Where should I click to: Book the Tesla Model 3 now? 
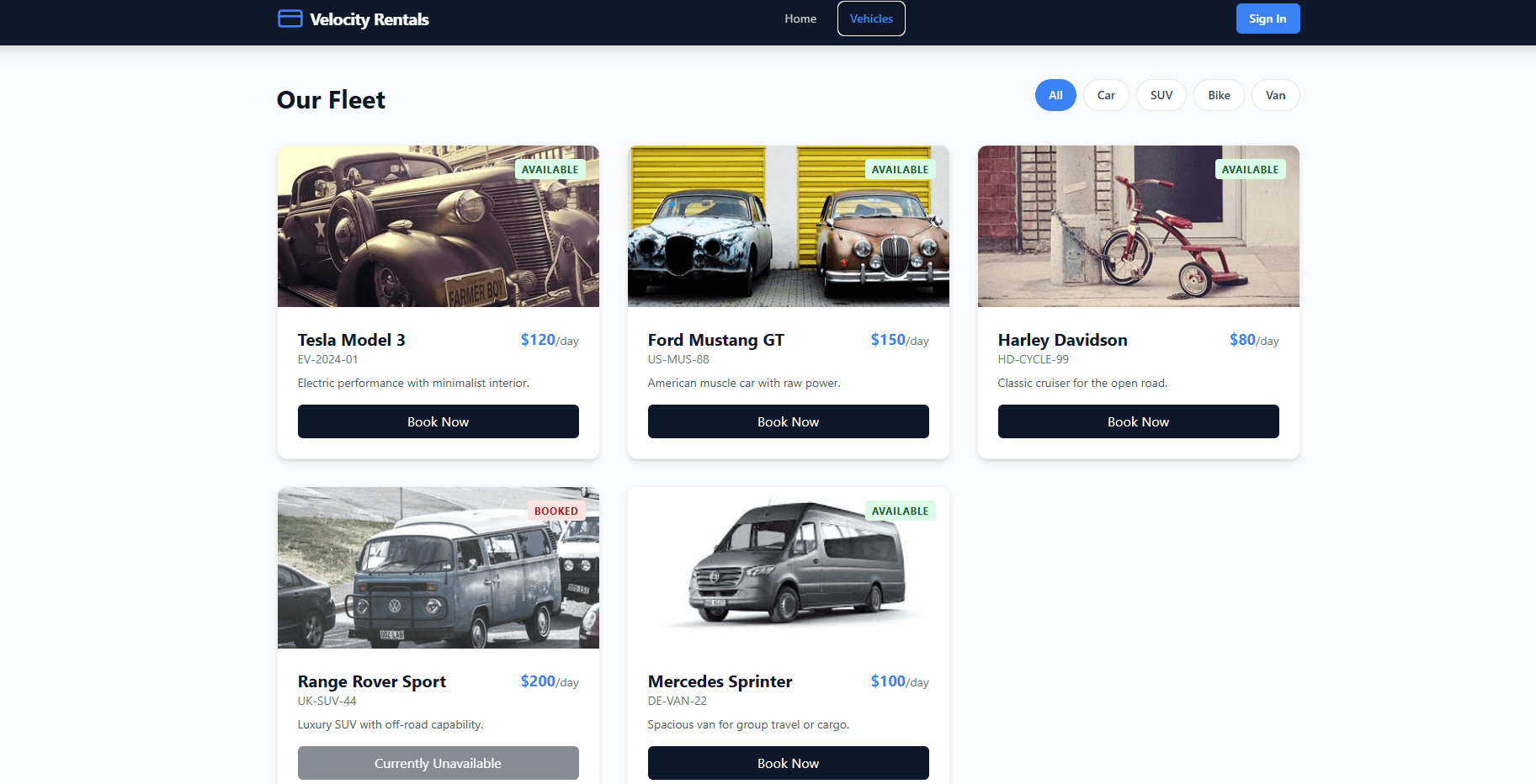(x=438, y=421)
